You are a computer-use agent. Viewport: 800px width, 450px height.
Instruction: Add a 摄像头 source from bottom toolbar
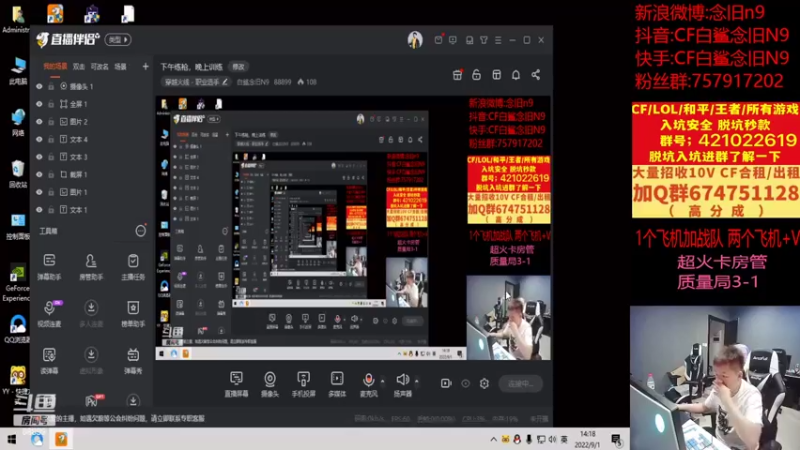pos(269,384)
